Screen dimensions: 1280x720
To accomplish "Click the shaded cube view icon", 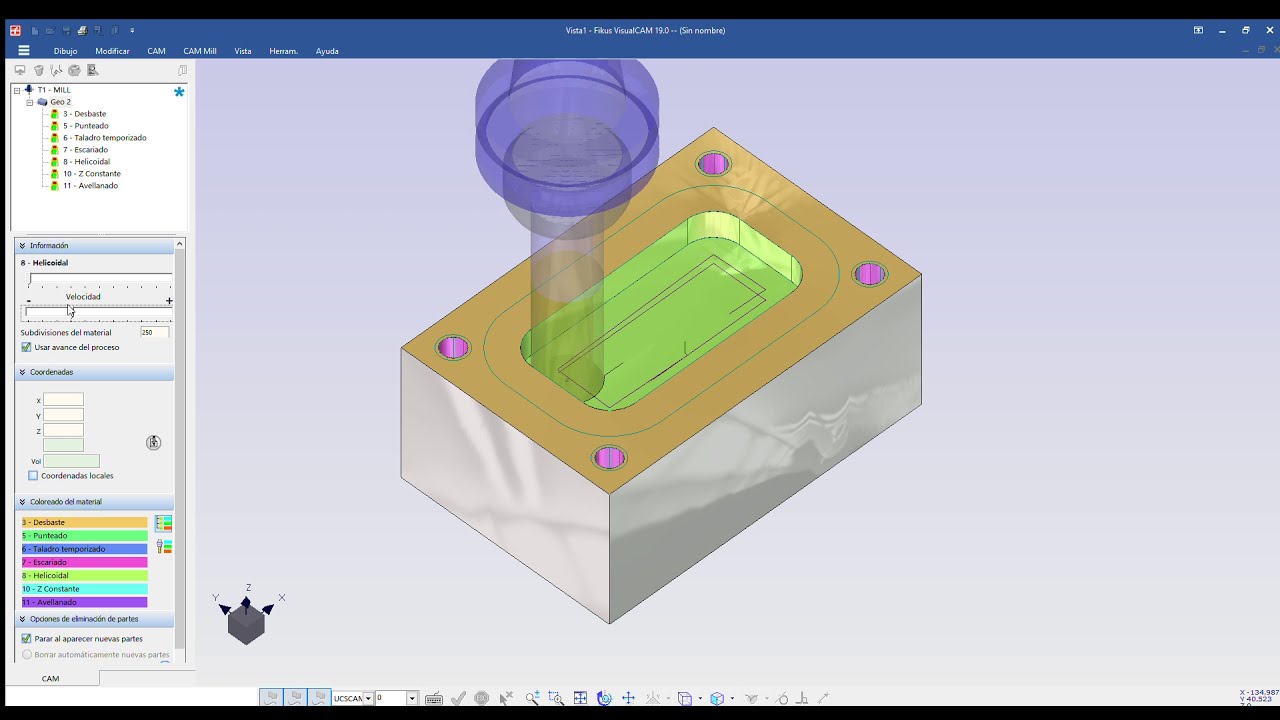I will tap(716, 698).
